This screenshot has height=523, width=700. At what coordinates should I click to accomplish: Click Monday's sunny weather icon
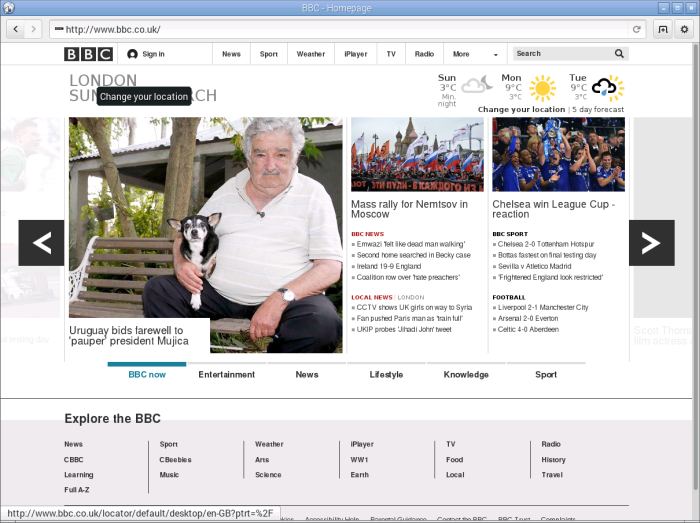[542, 88]
